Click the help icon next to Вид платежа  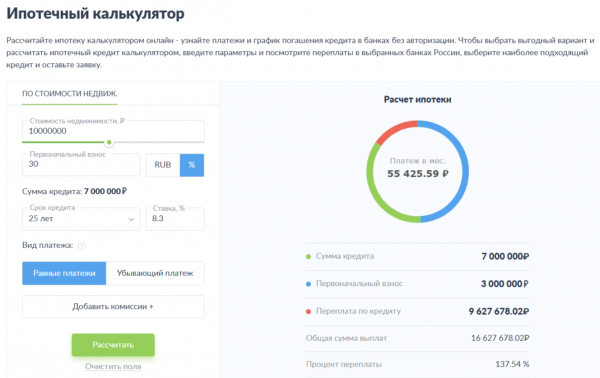[82, 246]
